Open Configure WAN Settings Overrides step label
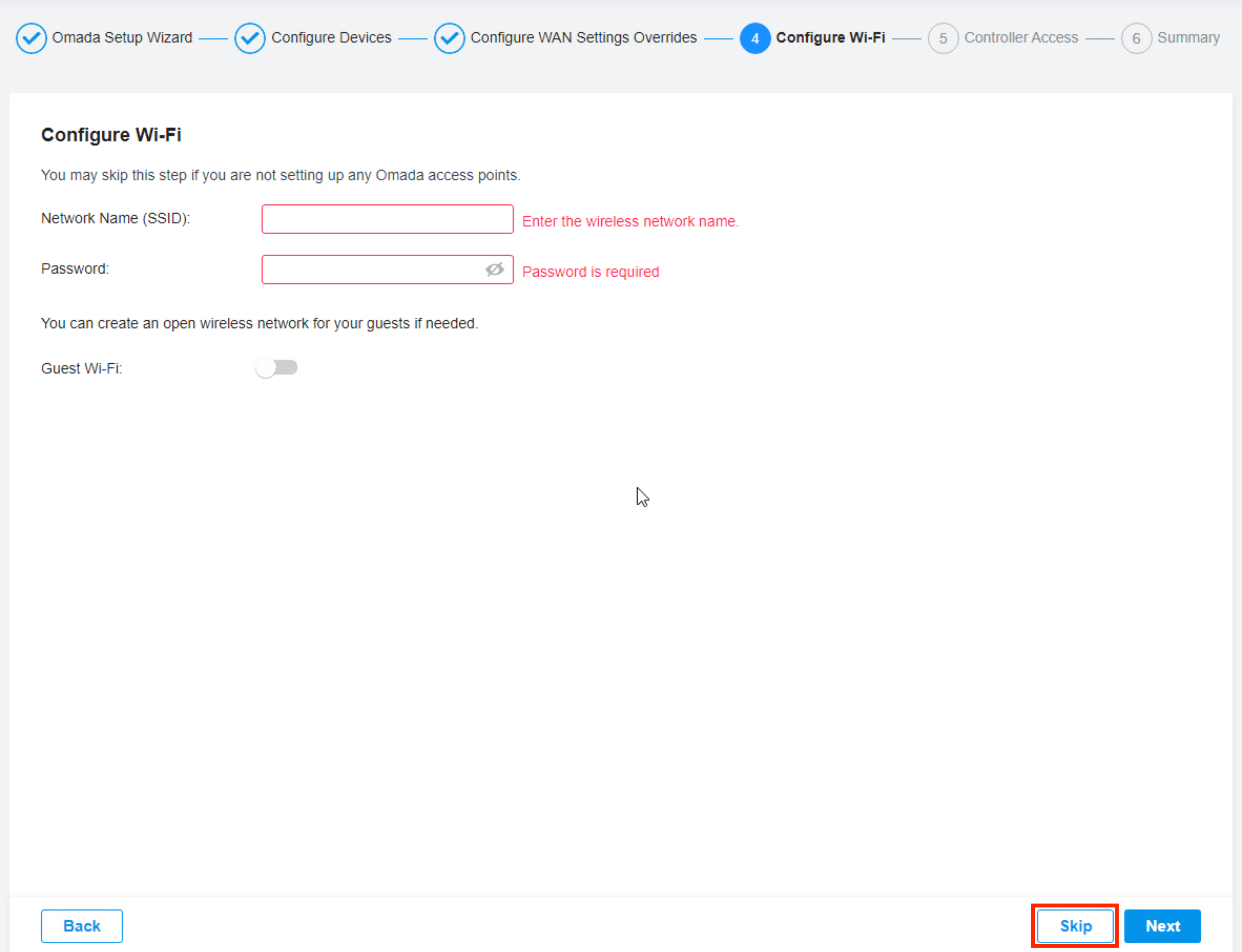Viewport: 1242px width, 952px height. point(583,37)
